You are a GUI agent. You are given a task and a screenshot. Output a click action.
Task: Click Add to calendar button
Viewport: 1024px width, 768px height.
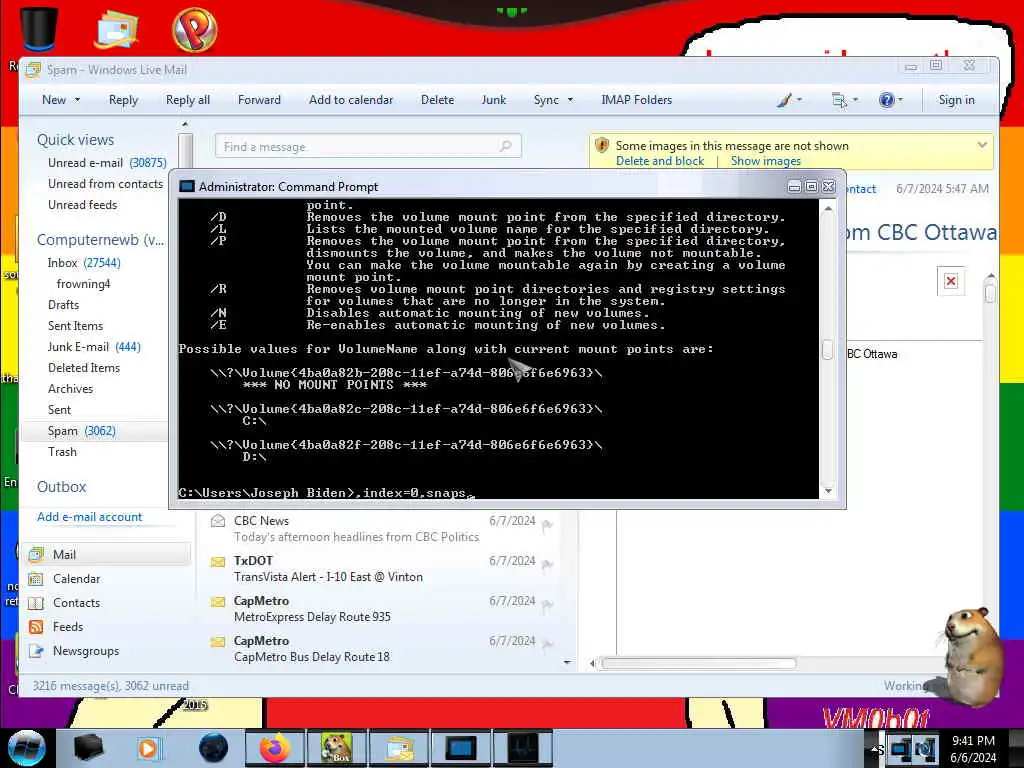click(x=351, y=100)
